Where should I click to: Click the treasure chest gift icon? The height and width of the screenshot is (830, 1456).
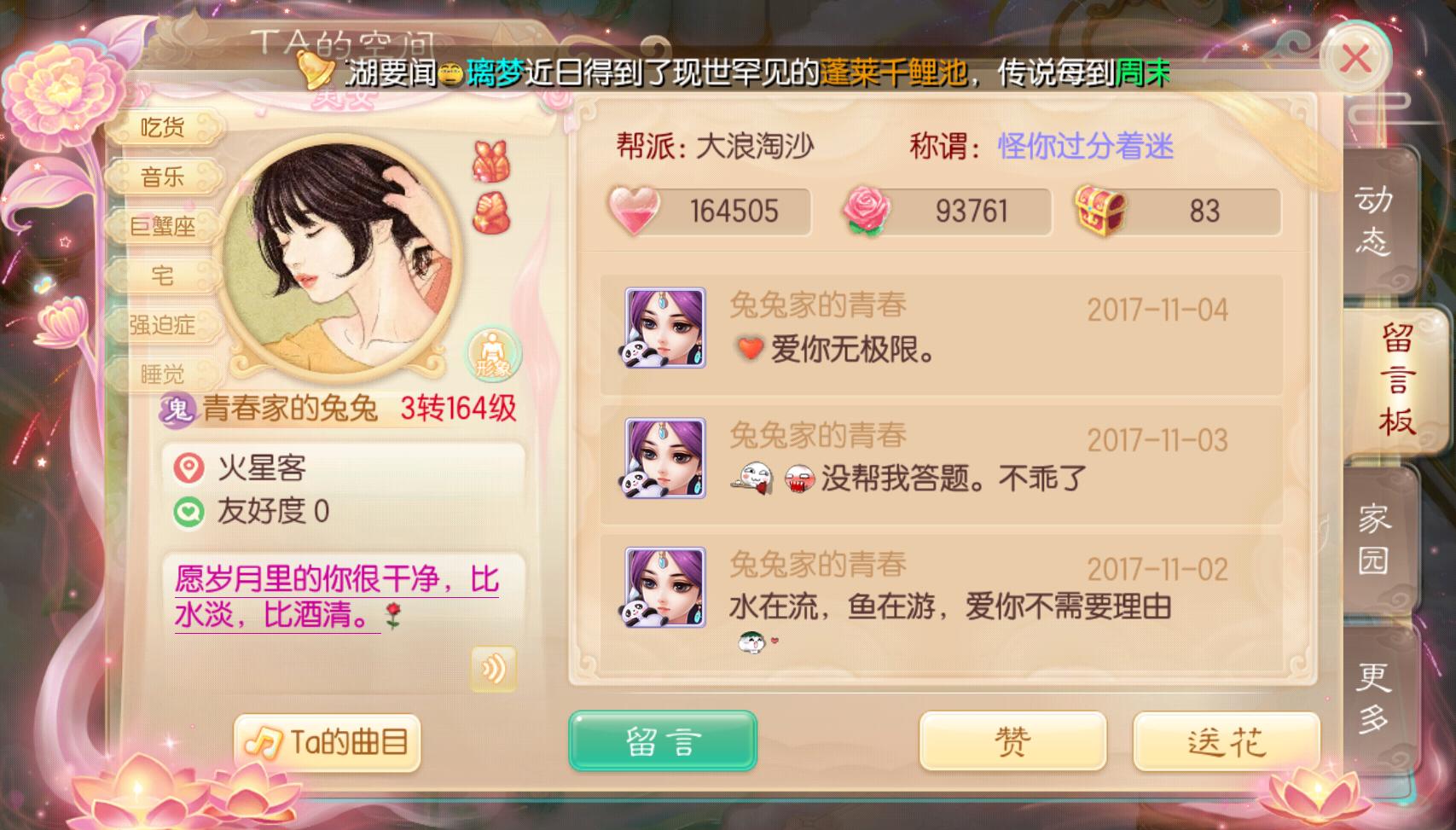pyautogui.click(x=1100, y=210)
